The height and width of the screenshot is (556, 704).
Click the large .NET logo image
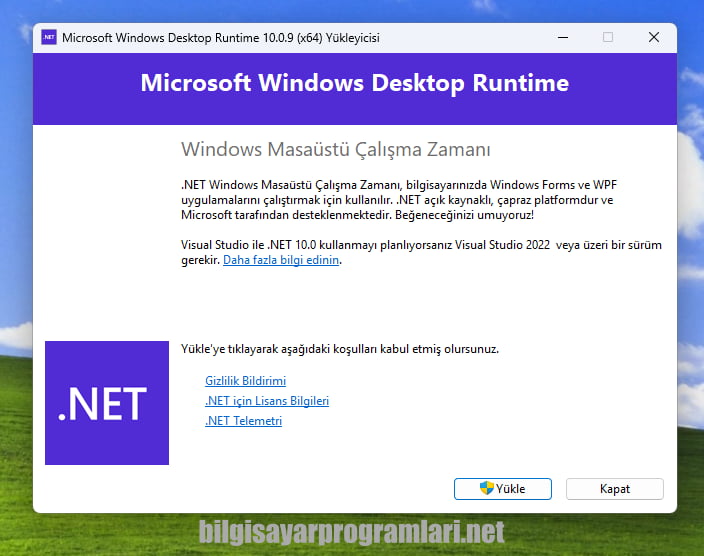point(107,403)
